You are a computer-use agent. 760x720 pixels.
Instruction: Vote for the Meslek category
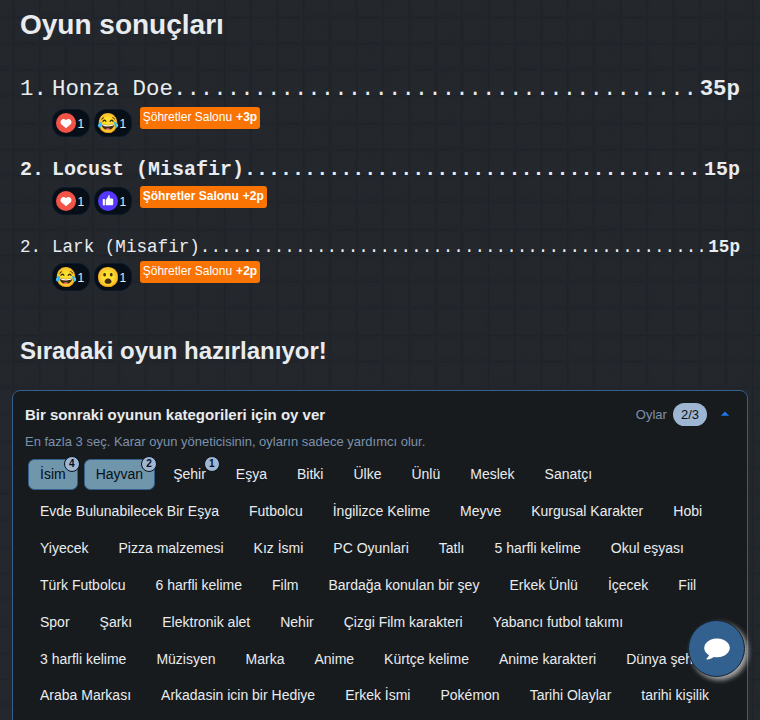[x=492, y=474]
